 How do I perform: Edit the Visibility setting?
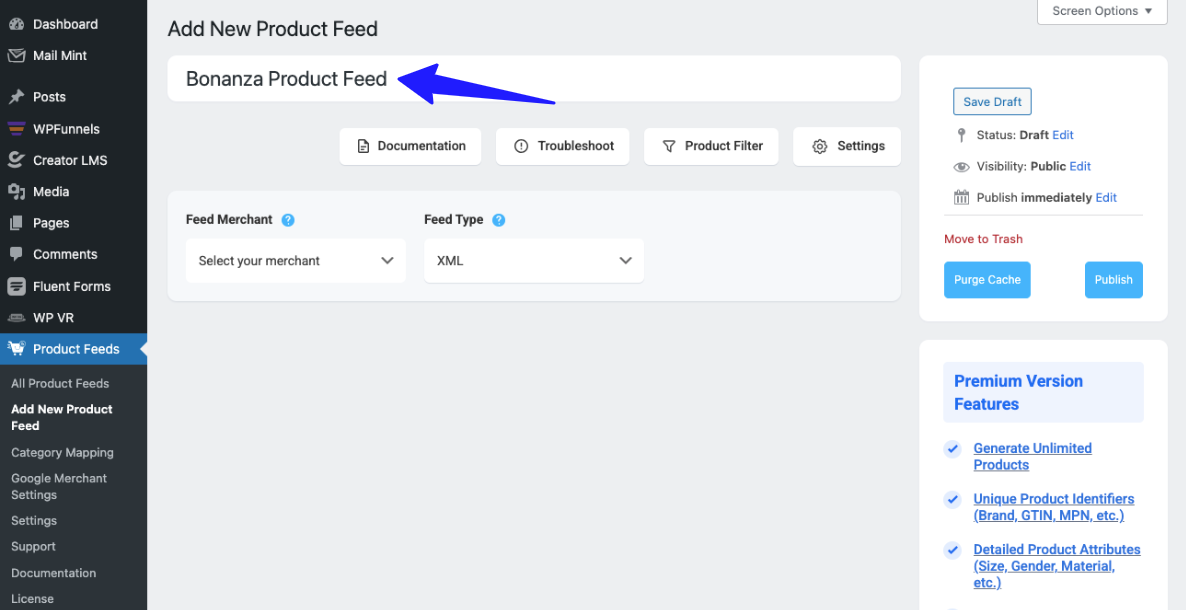pos(1080,166)
